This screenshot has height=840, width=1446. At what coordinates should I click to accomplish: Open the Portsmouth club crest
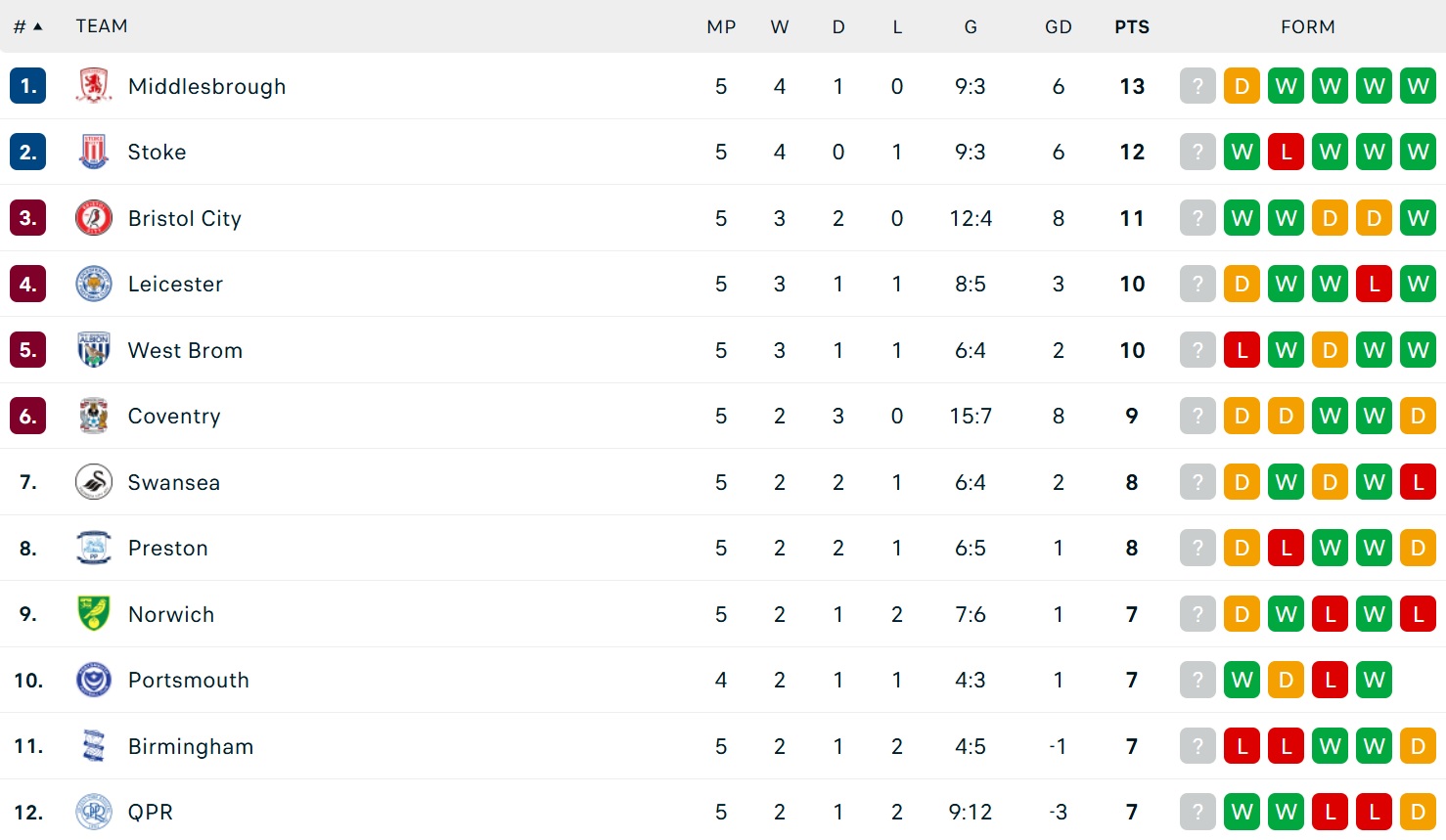(94, 680)
